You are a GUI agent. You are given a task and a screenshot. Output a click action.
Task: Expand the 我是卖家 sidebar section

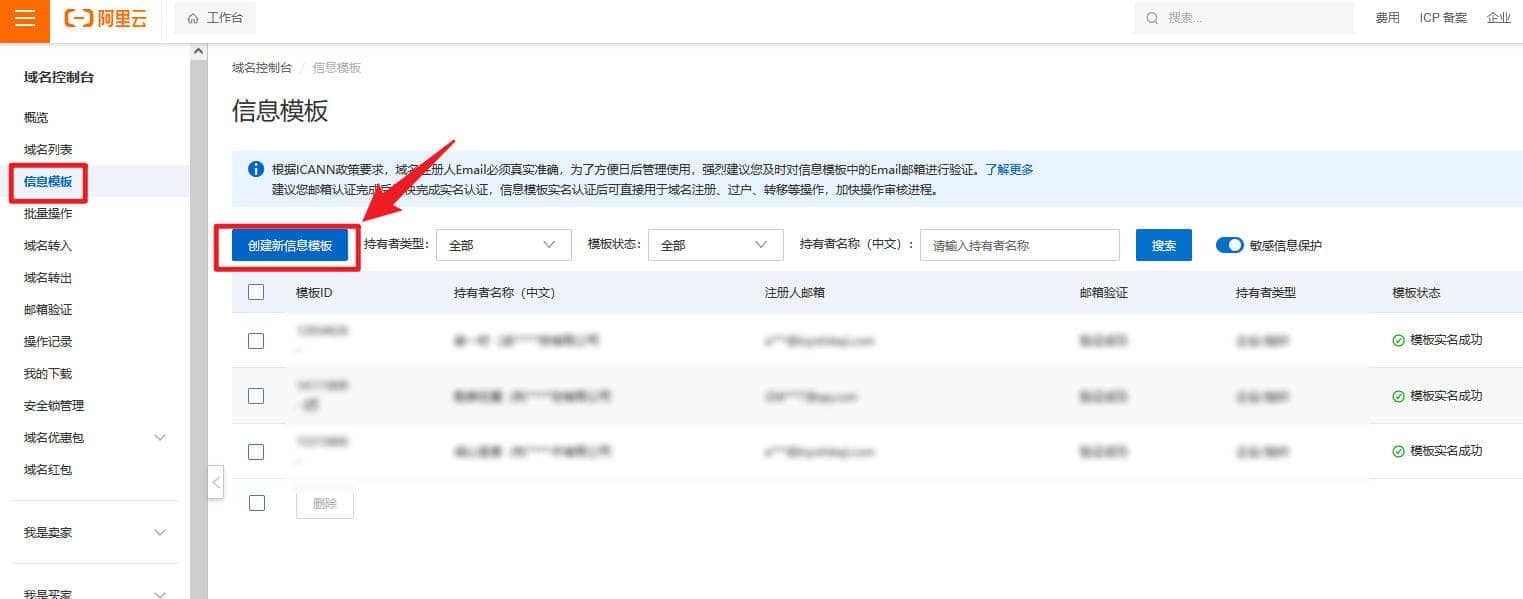pyautogui.click(x=160, y=533)
